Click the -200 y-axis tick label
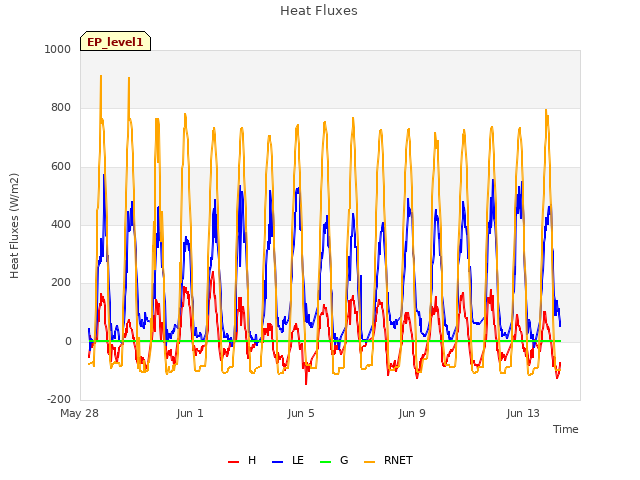Screen dimensions: 640x480 pos(59,399)
